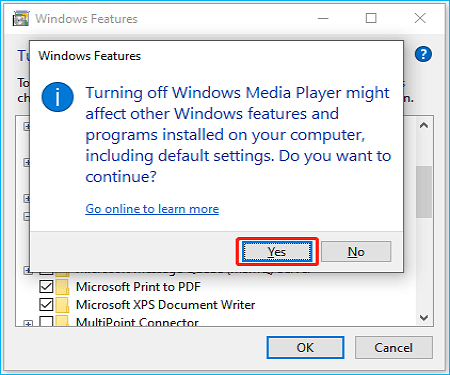Select the Microsoft Print to PDF item
The height and width of the screenshot is (375, 450).
[138, 287]
